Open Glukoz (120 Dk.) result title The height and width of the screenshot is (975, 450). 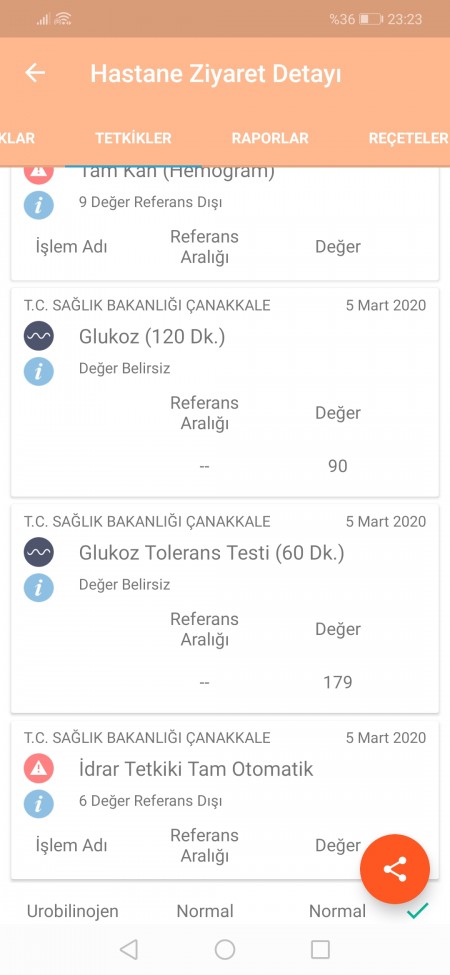click(152, 336)
